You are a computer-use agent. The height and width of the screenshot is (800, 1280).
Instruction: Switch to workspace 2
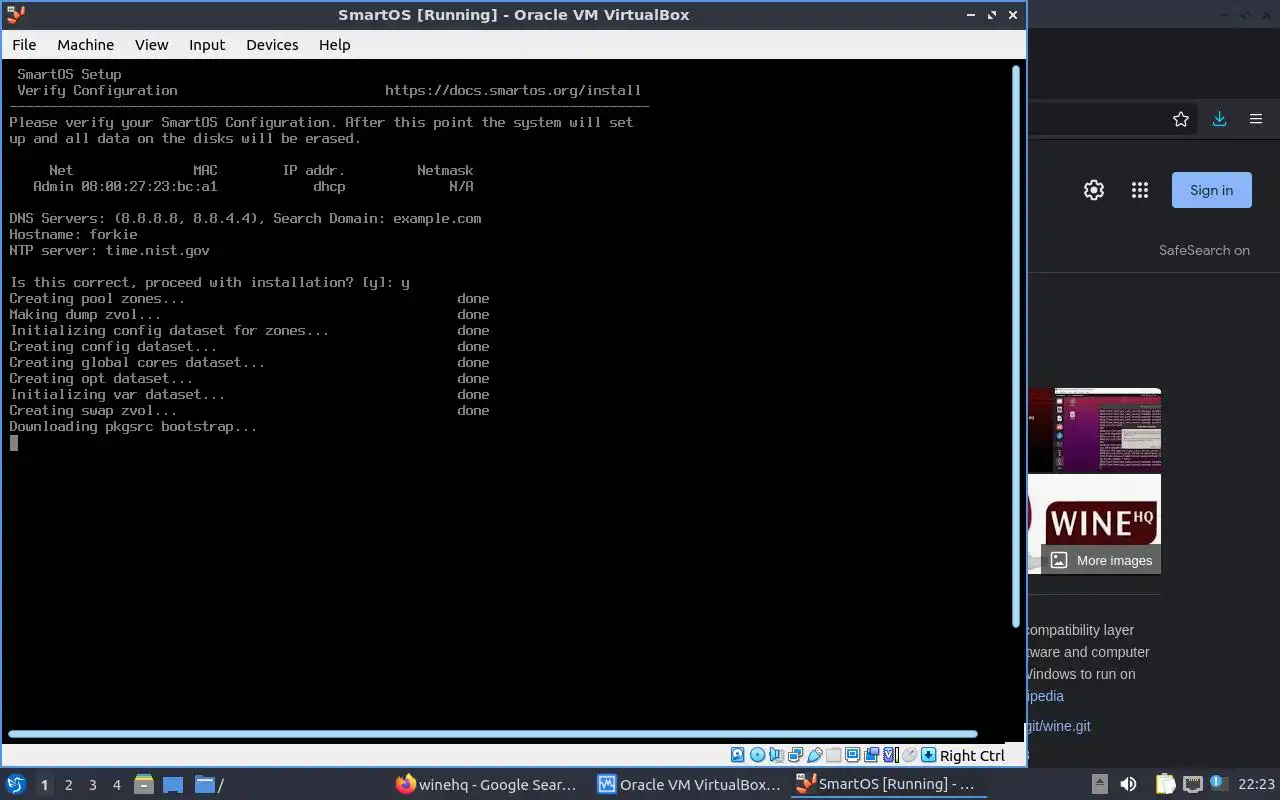click(68, 785)
